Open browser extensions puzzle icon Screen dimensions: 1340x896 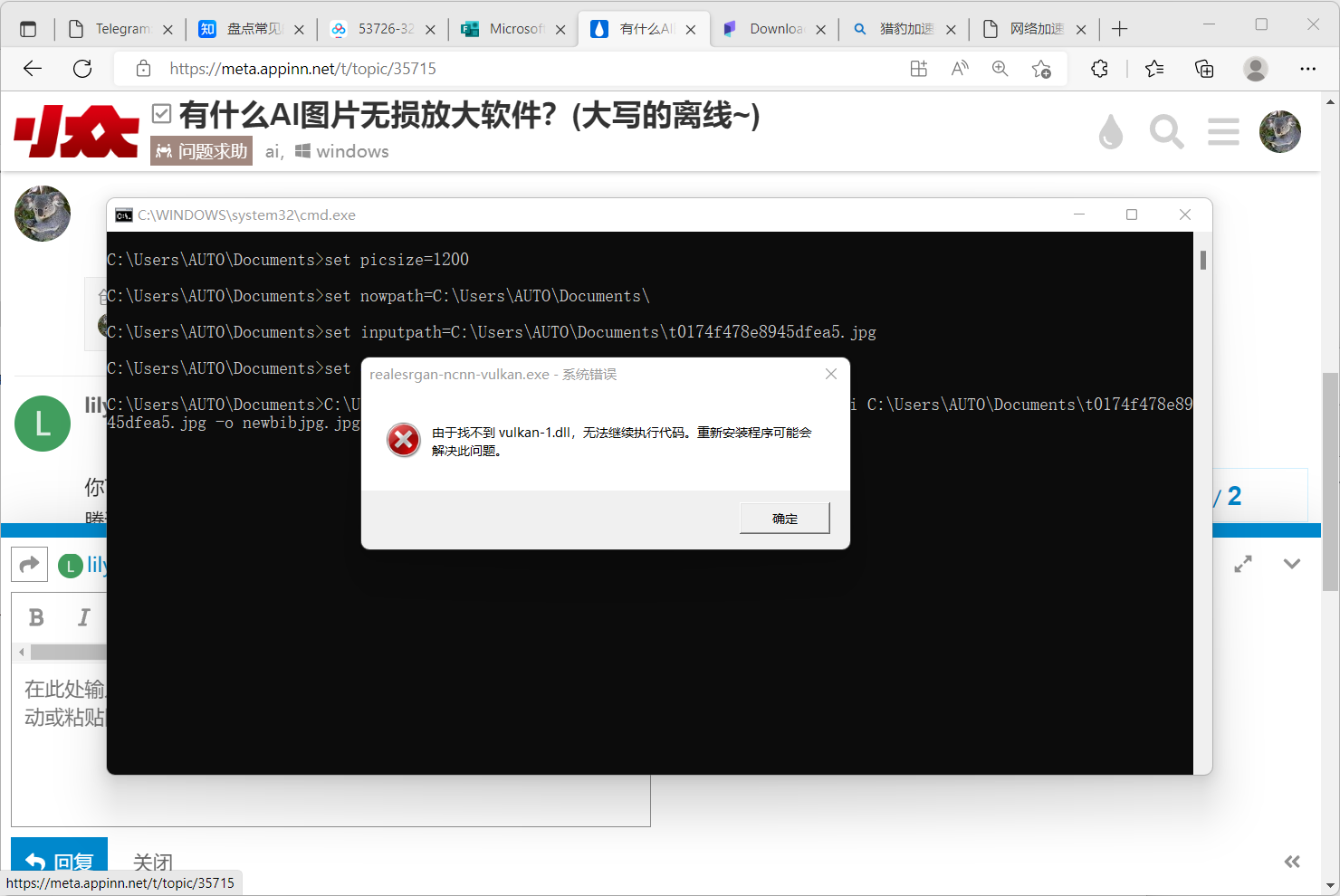click(x=1099, y=69)
